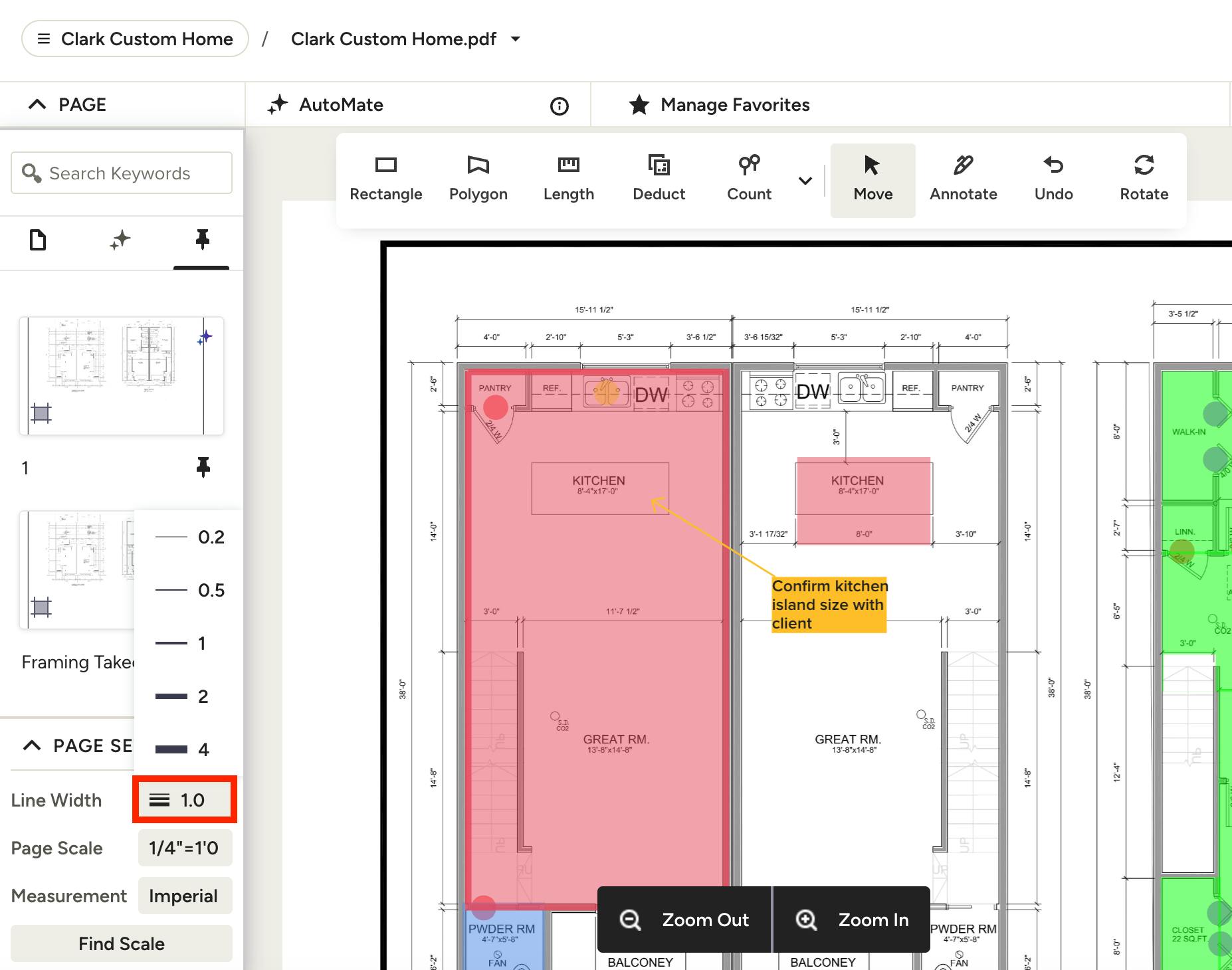Select the red count marker in left pantry
Viewport: 1232px width, 970px height.
(496, 407)
